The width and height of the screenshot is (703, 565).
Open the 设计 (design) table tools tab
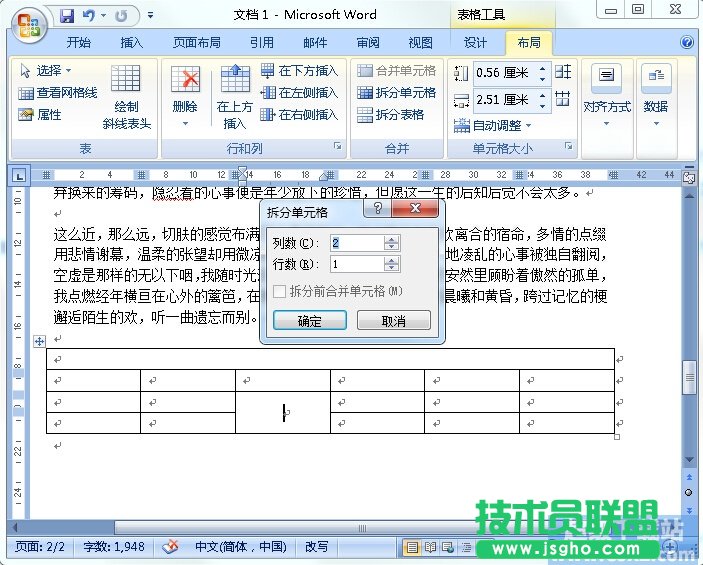[x=475, y=43]
